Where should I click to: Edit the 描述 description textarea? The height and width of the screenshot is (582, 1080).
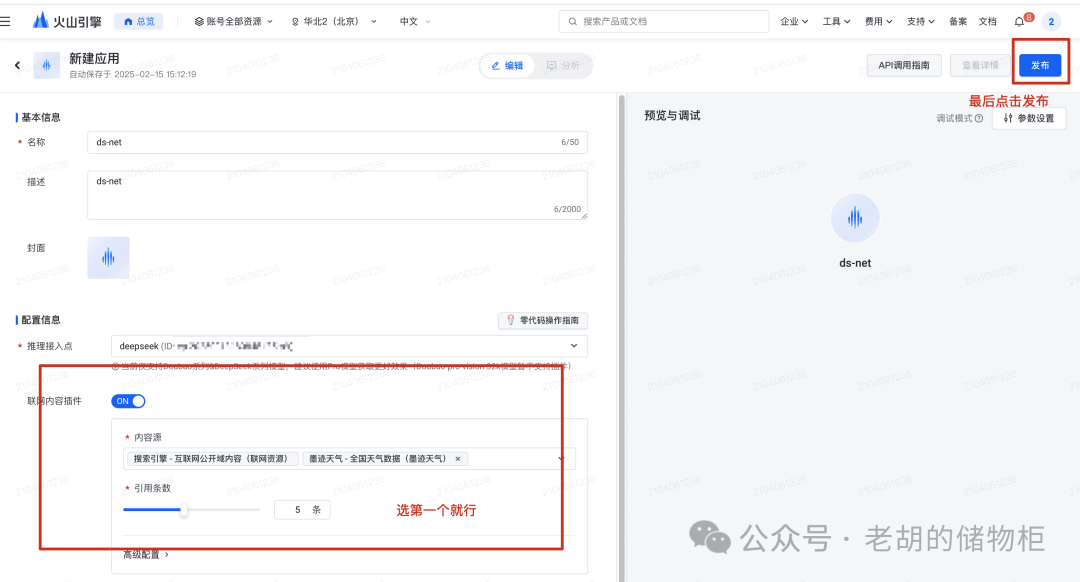(x=338, y=195)
